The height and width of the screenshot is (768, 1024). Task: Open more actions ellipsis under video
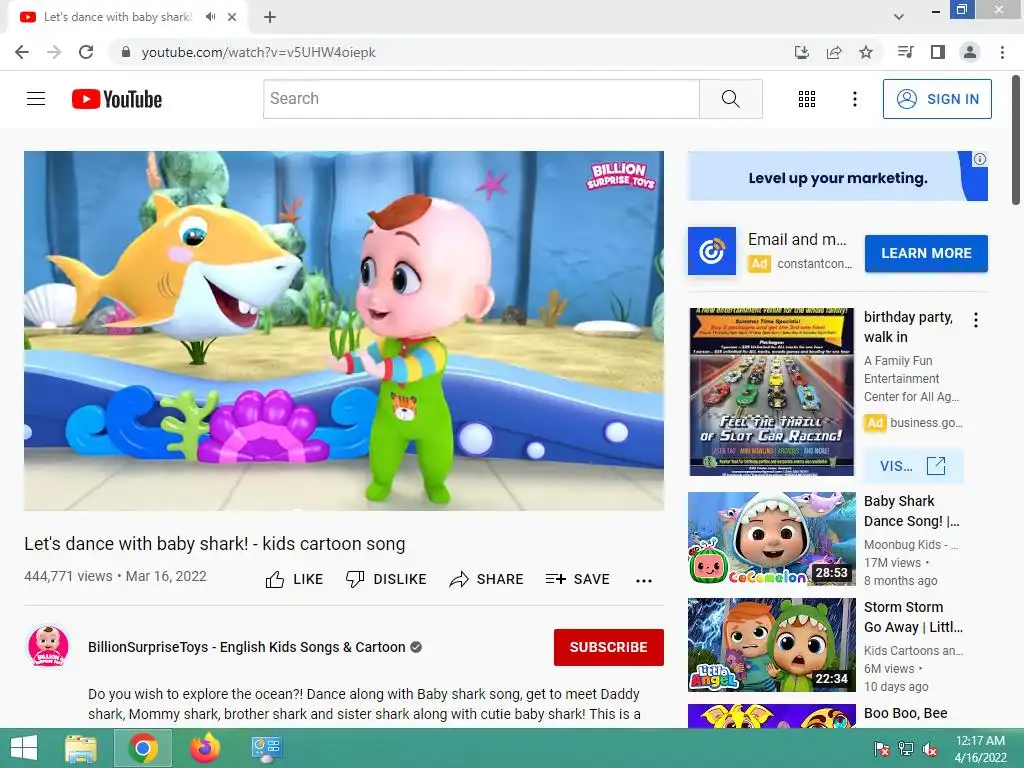pyautogui.click(x=644, y=581)
